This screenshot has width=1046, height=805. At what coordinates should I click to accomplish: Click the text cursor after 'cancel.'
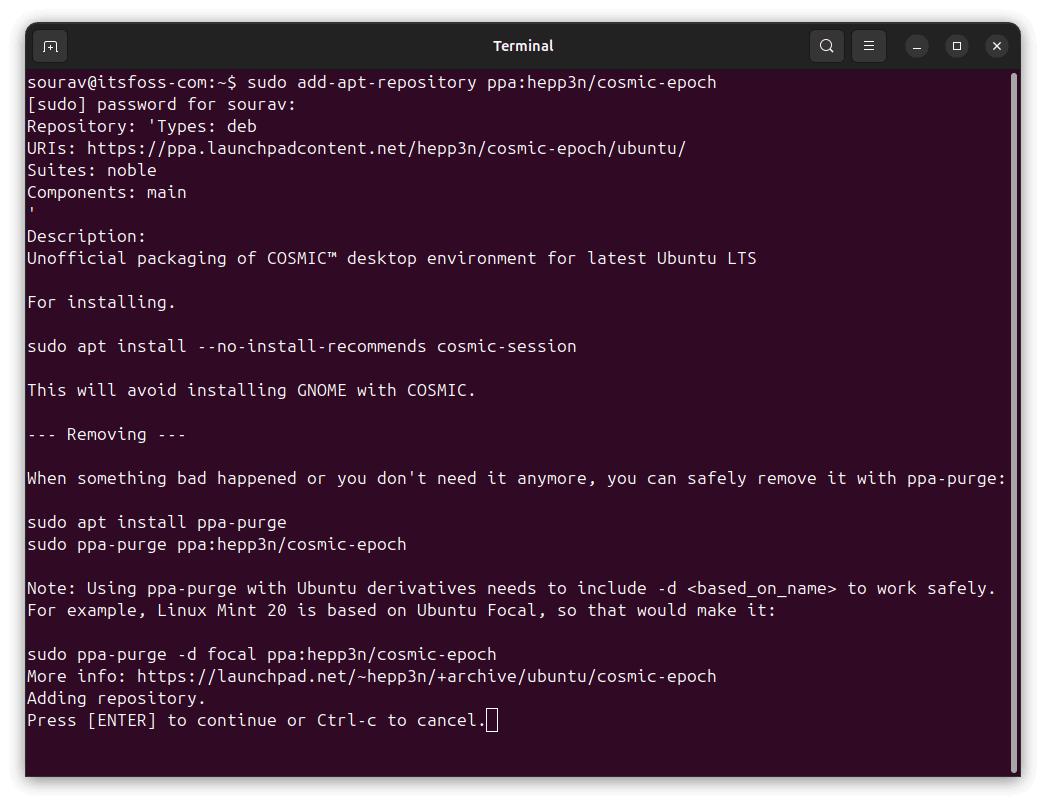click(x=491, y=720)
